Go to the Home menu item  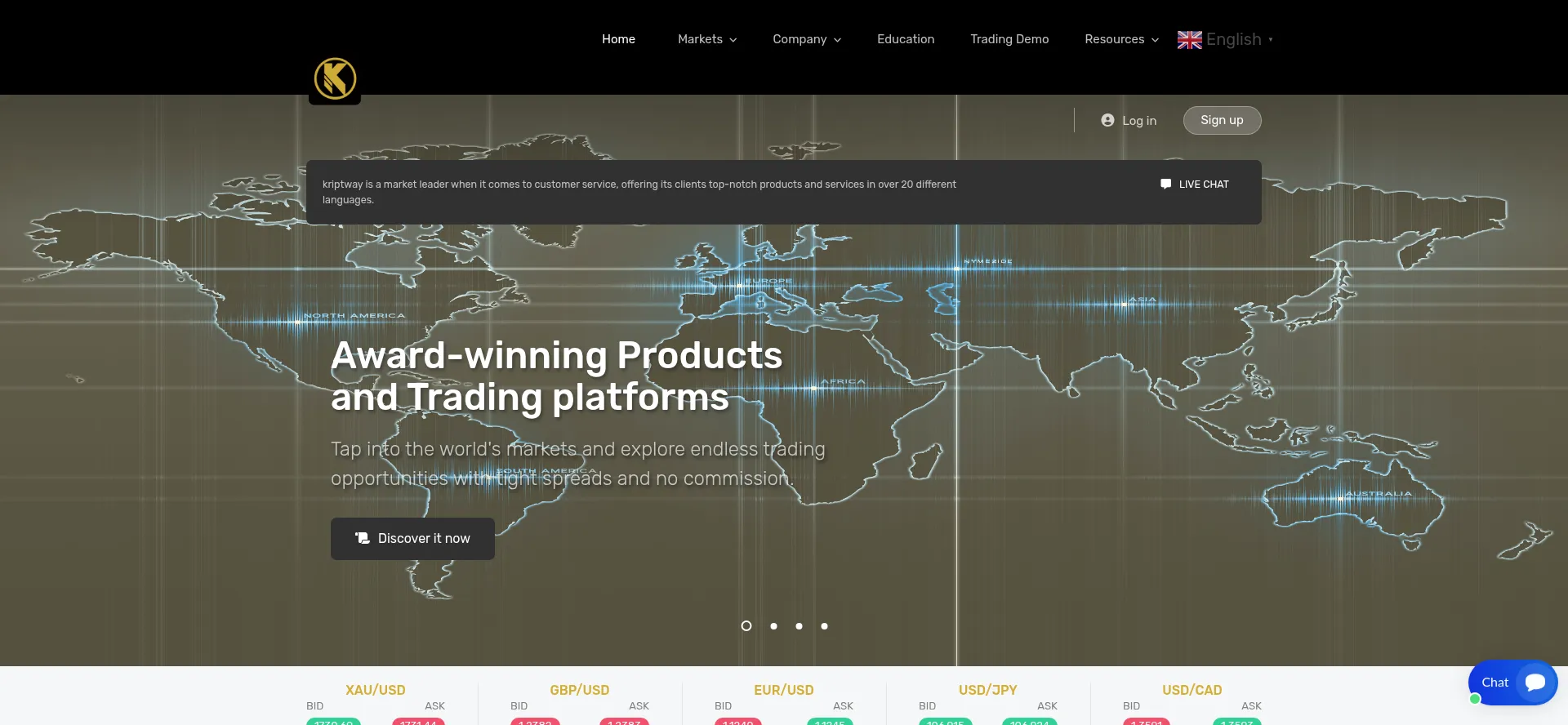(x=618, y=39)
